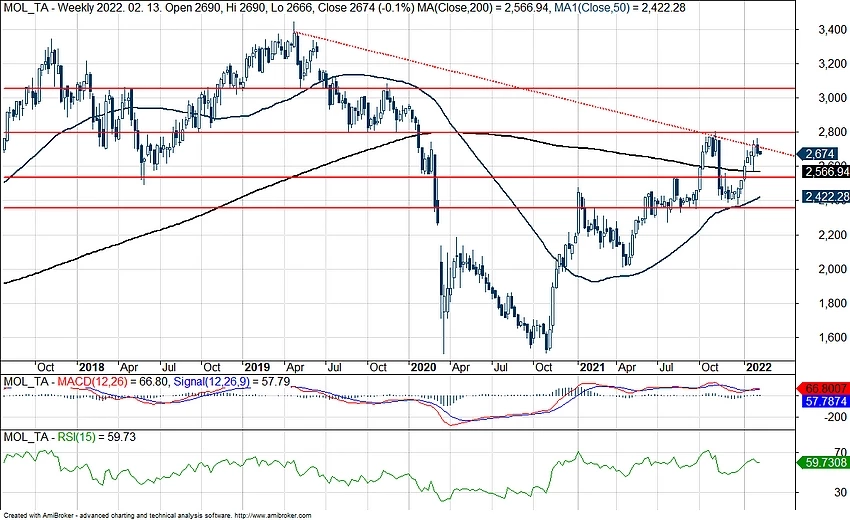Click the 2,200 price axis label
This screenshot has height=520, width=850.
coord(832,235)
